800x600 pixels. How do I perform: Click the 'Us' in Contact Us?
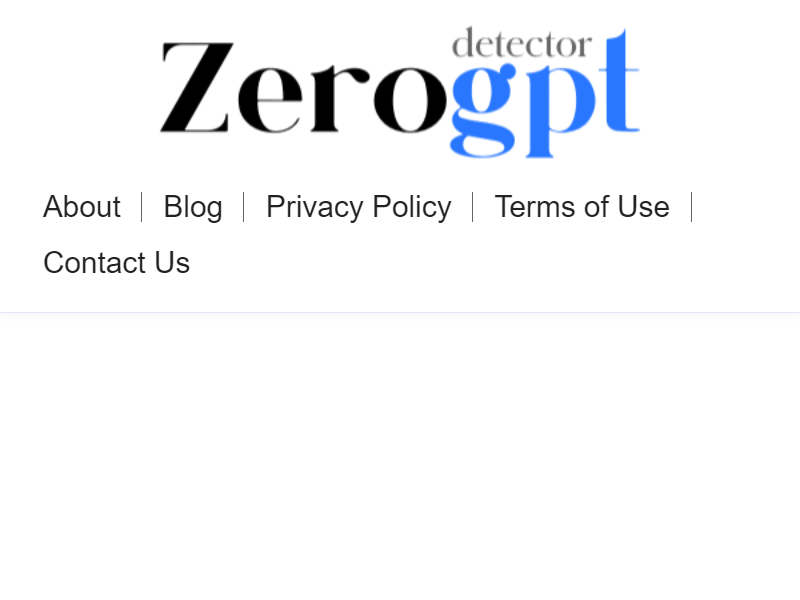point(172,263)
